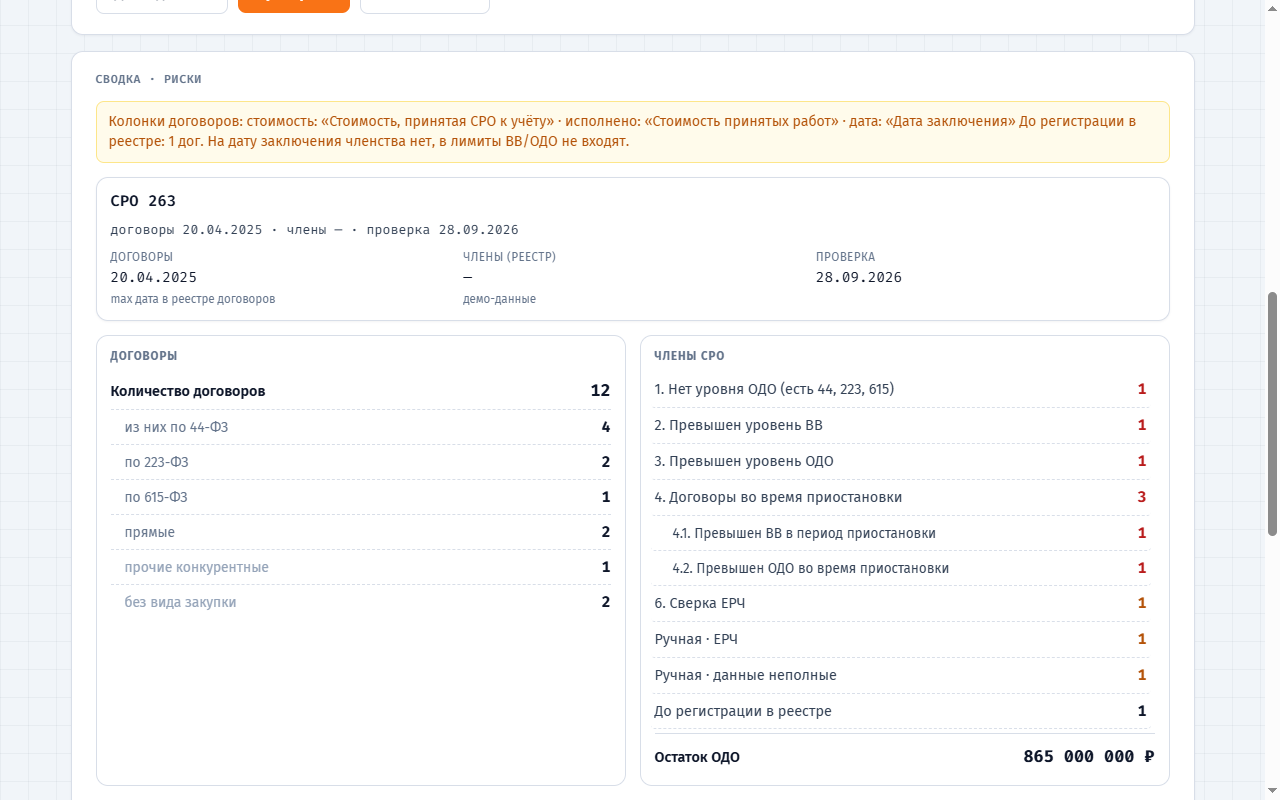Click the СРО 263 heading
The height and width of the screenshot is (800, 1280).
point(143,201)
